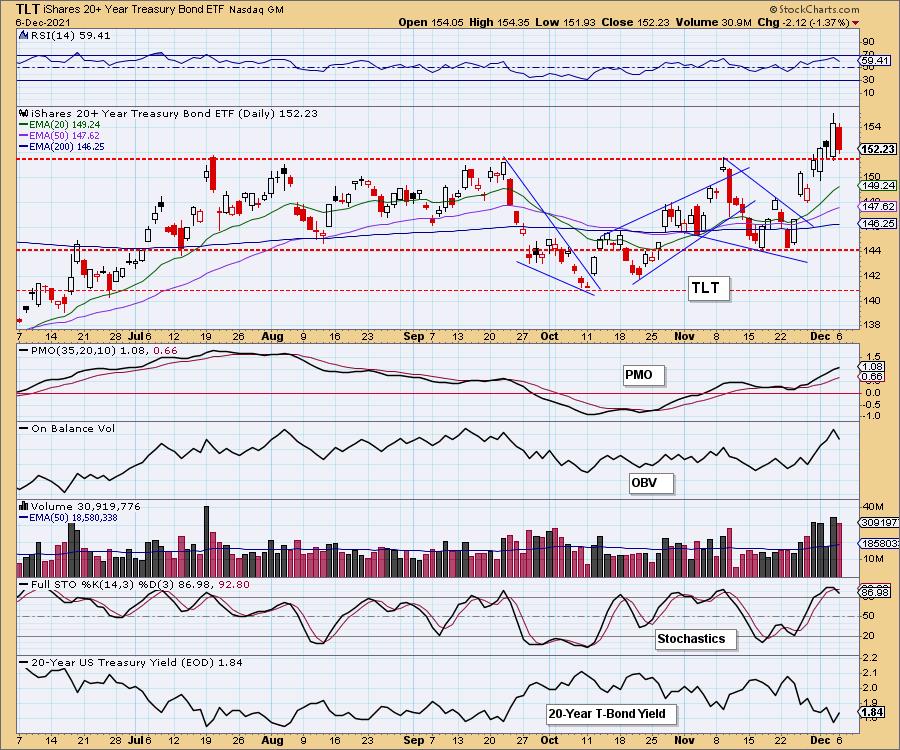Click the candlestick icon in the price legend
Screen dimensions: 900x750
point(24,113)
